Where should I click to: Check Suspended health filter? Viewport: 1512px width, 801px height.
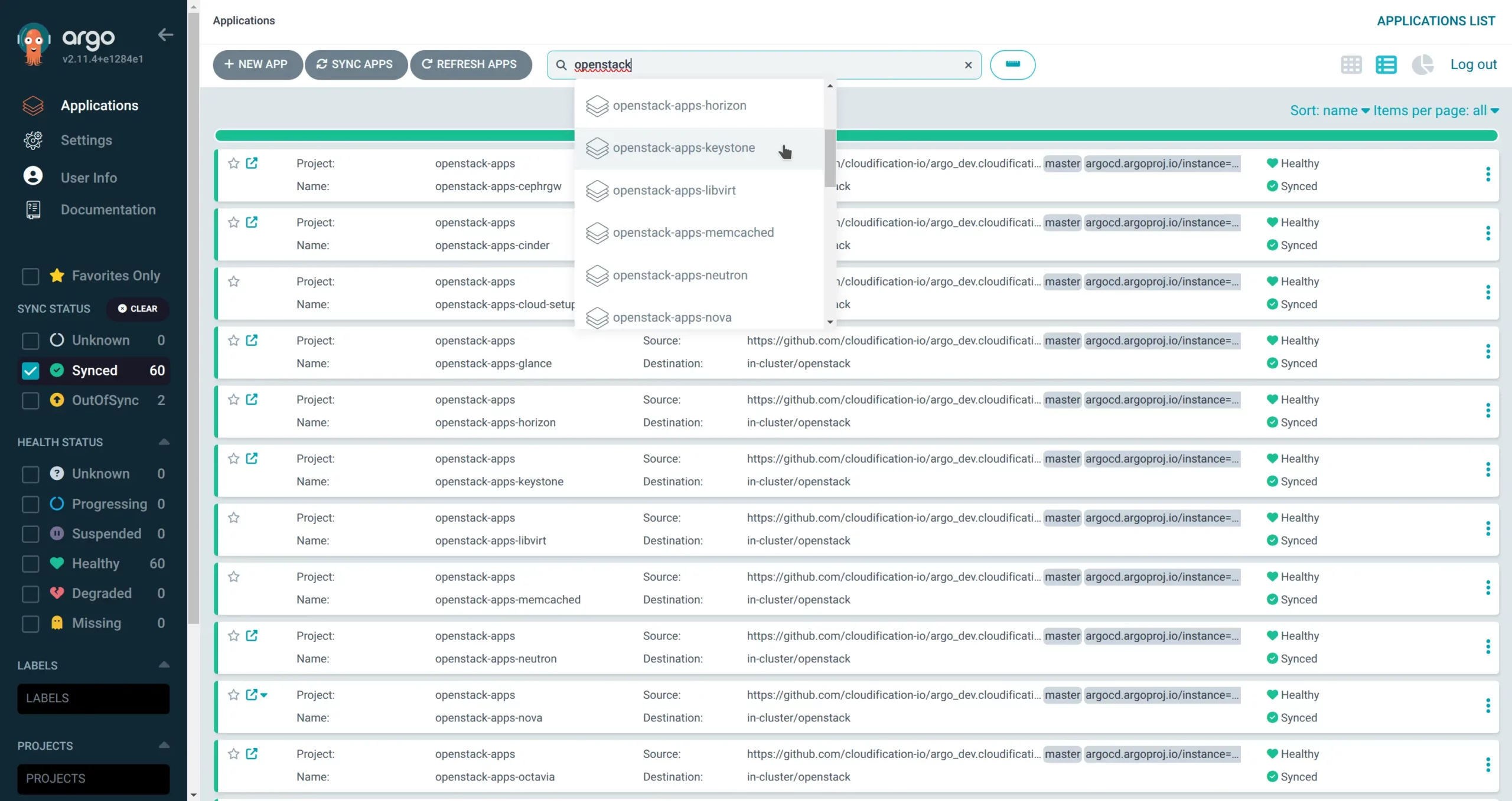(x=30, y=534)
